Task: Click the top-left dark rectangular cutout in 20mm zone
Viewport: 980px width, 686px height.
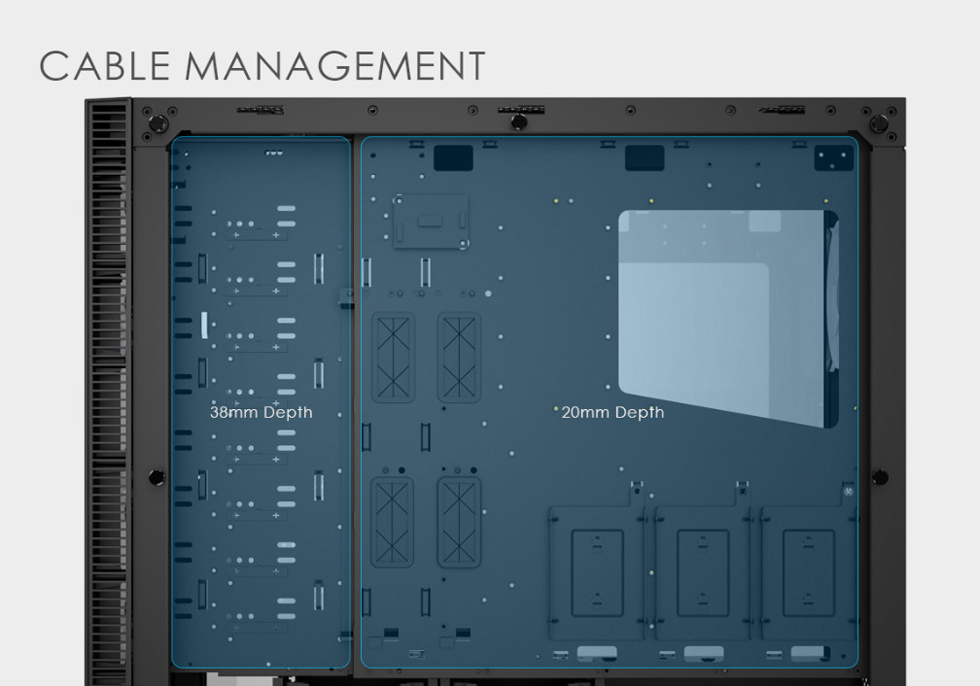Action: click(454, 157)
